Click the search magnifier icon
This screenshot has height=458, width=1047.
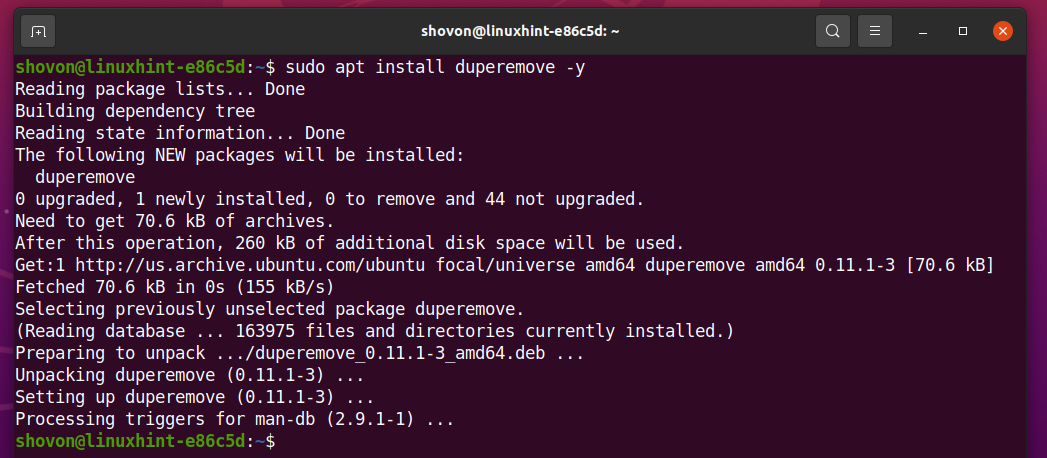[x=832, y=31]
